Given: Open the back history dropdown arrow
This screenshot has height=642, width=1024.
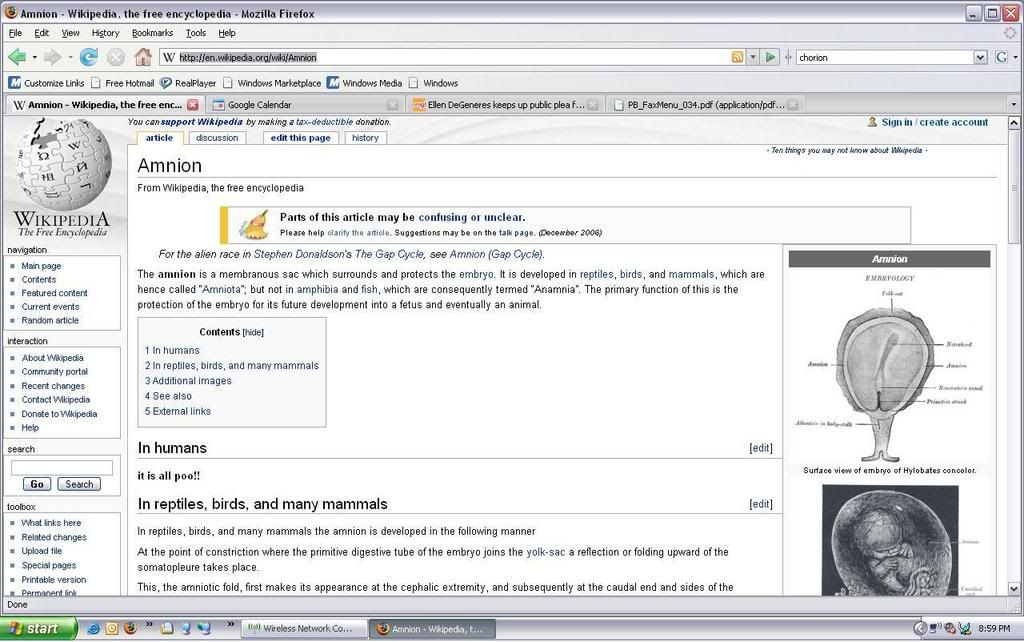Looking at the screenshot, I should 35,57.
